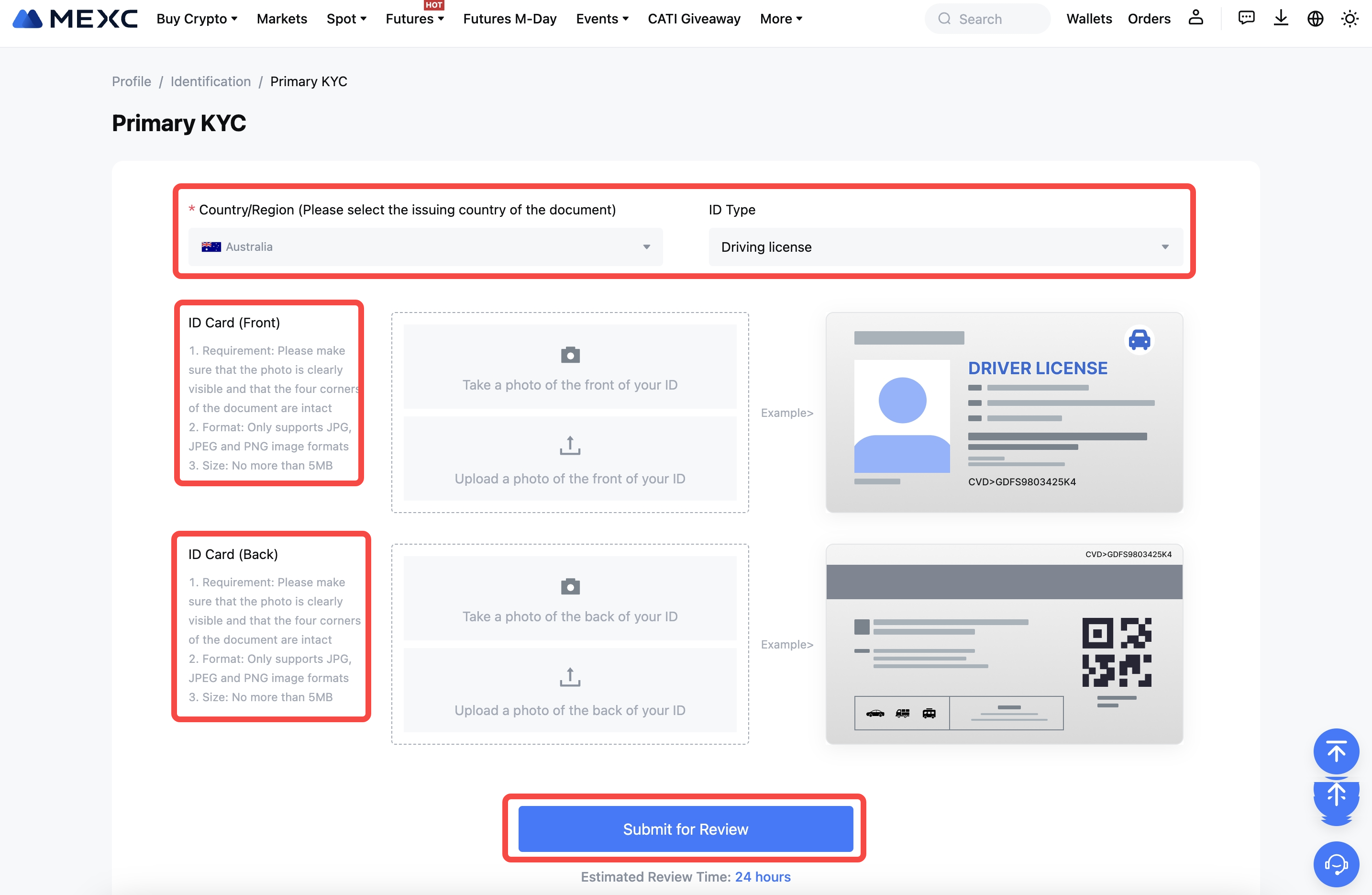
Task: Click the Search input field
Action: (987, 19)
